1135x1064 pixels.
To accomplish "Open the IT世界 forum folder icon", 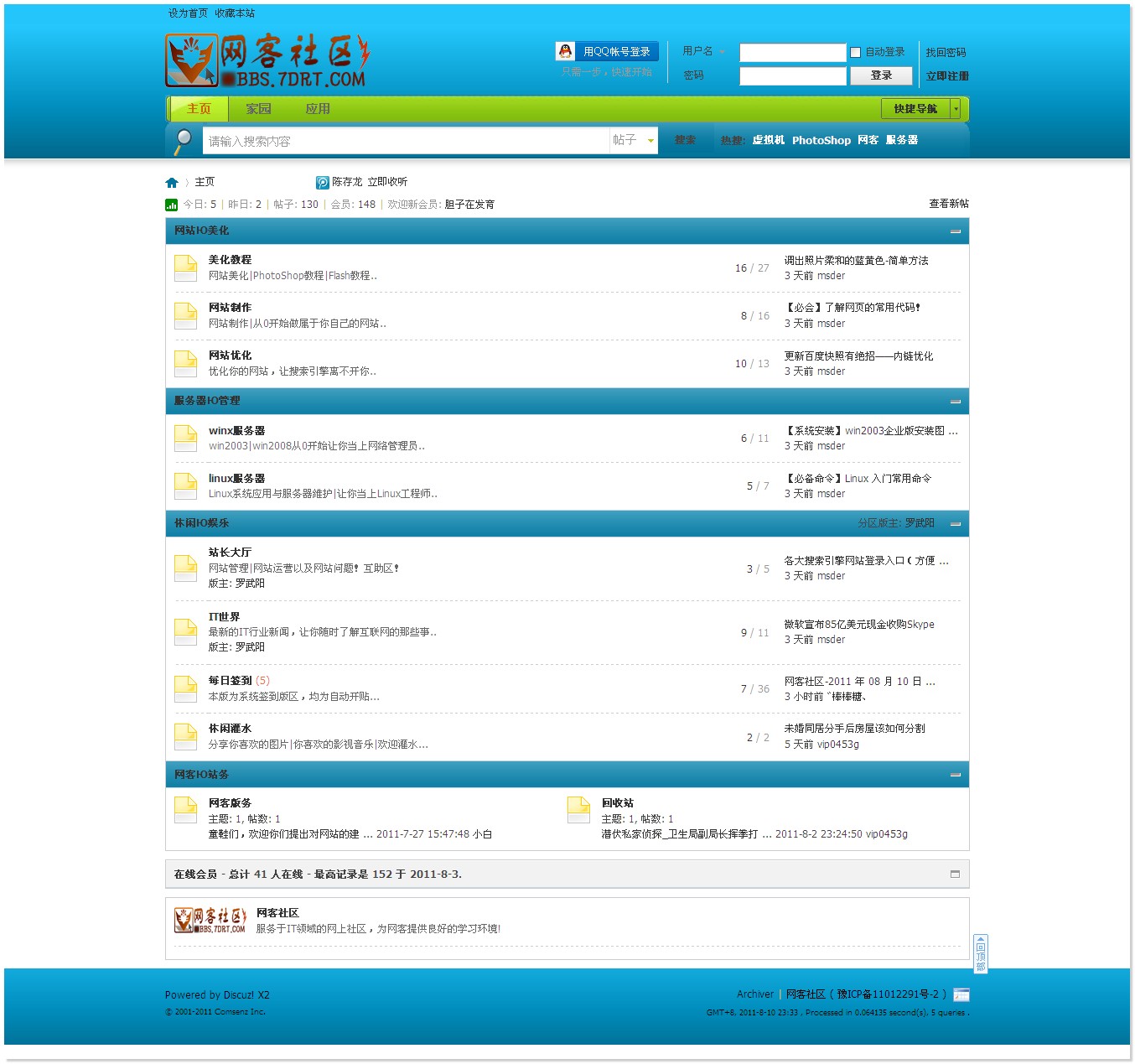I will (185, 631).
